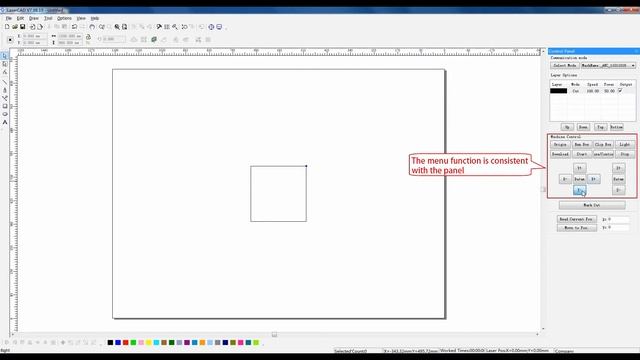Select the pointer pick tool in left toolbar
This screenshot has height=360, width=640.
[5, 56]
